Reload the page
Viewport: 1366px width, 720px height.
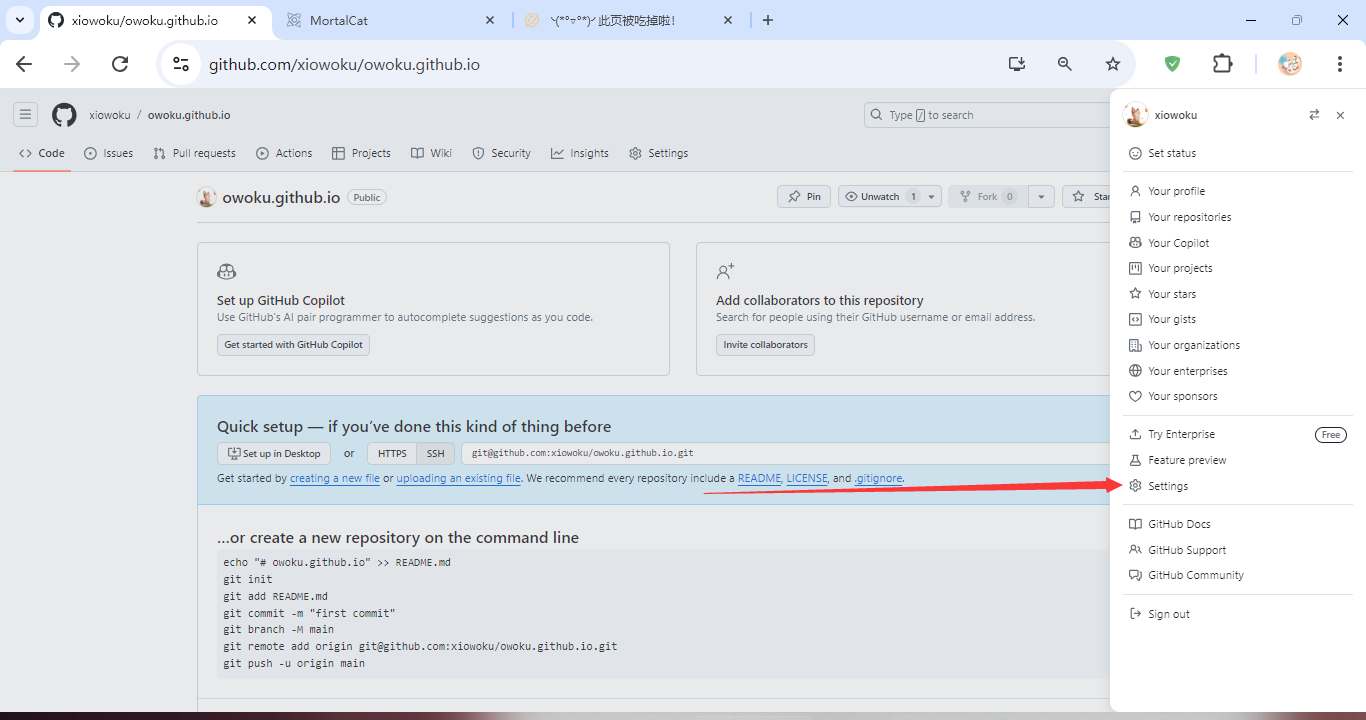[120, 64]
